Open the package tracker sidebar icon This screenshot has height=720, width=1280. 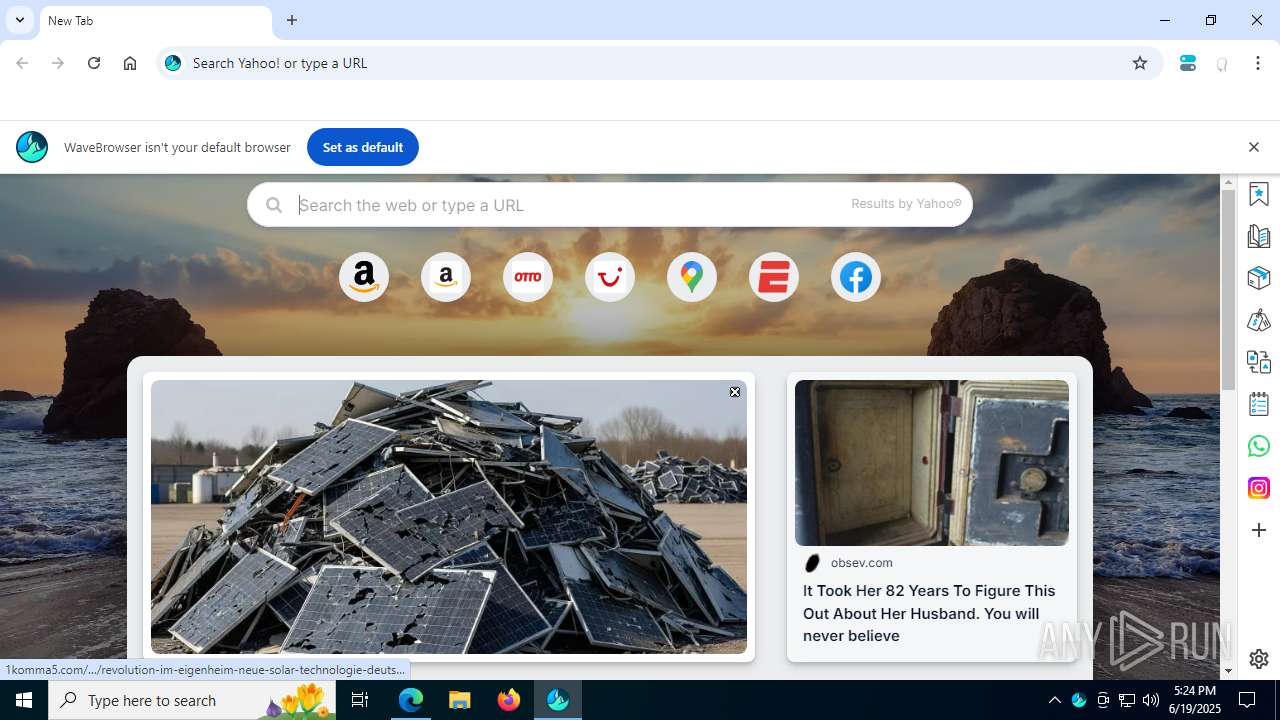click(x=1259, y=278)
